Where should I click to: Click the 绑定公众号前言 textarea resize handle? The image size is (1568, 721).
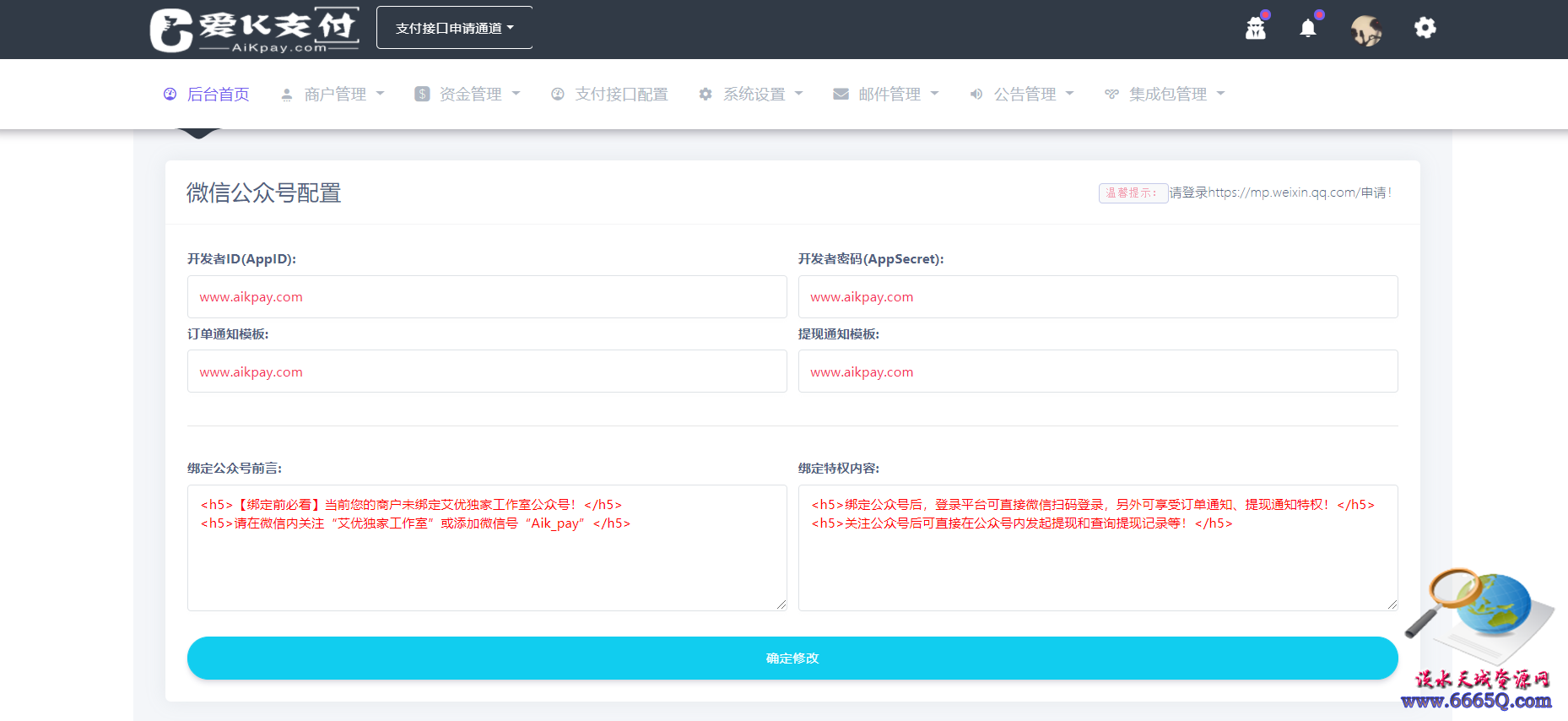[781, 605]
